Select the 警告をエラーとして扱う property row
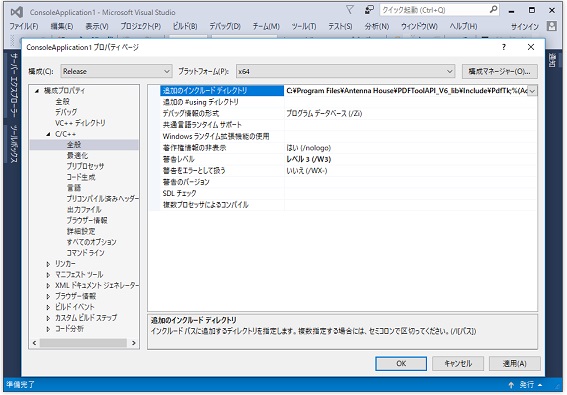This screenshot has width=567, height=395. click(x=349, y=170)
